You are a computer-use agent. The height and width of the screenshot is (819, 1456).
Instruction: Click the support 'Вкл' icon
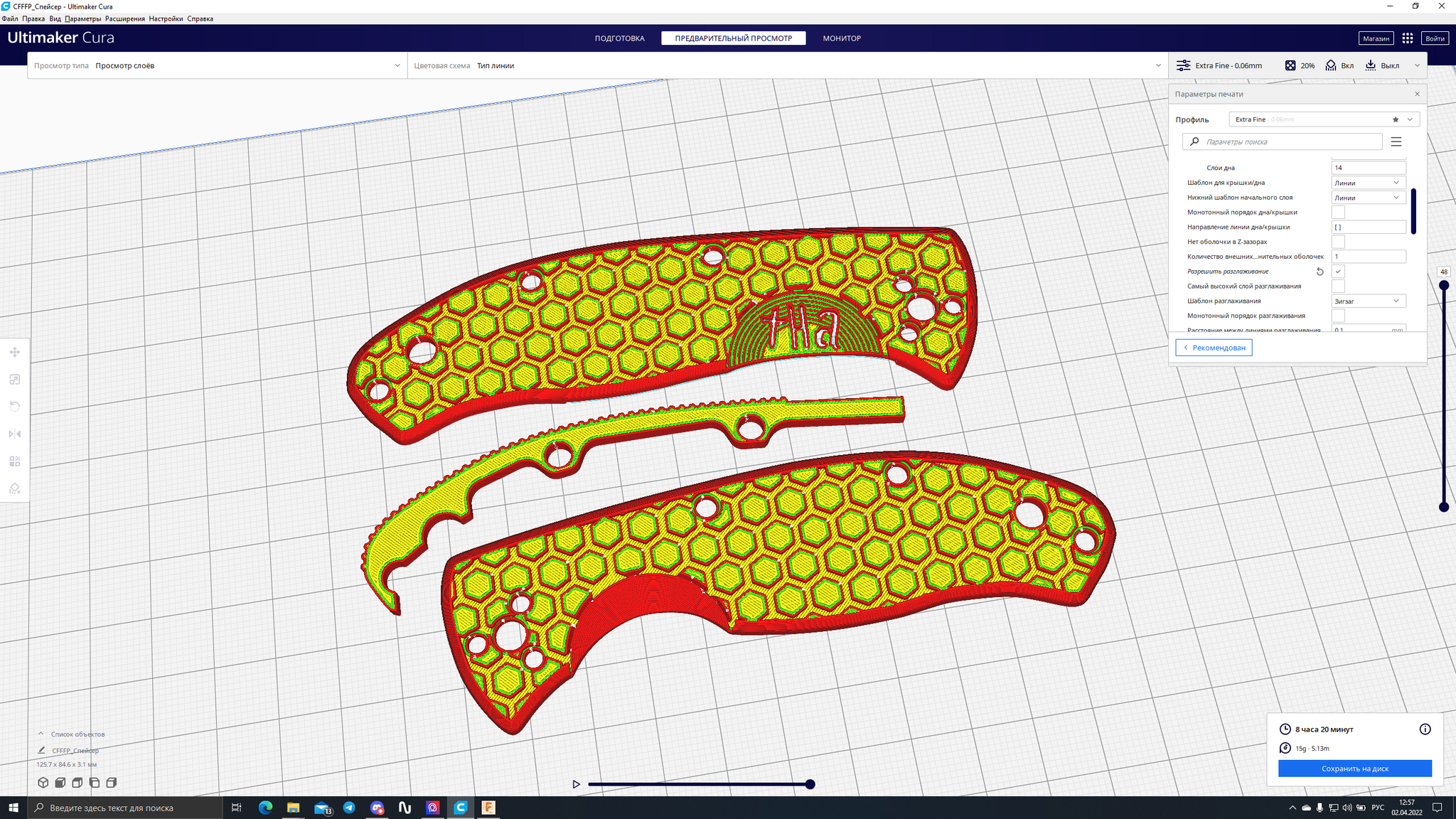[x=1331, y=65]
